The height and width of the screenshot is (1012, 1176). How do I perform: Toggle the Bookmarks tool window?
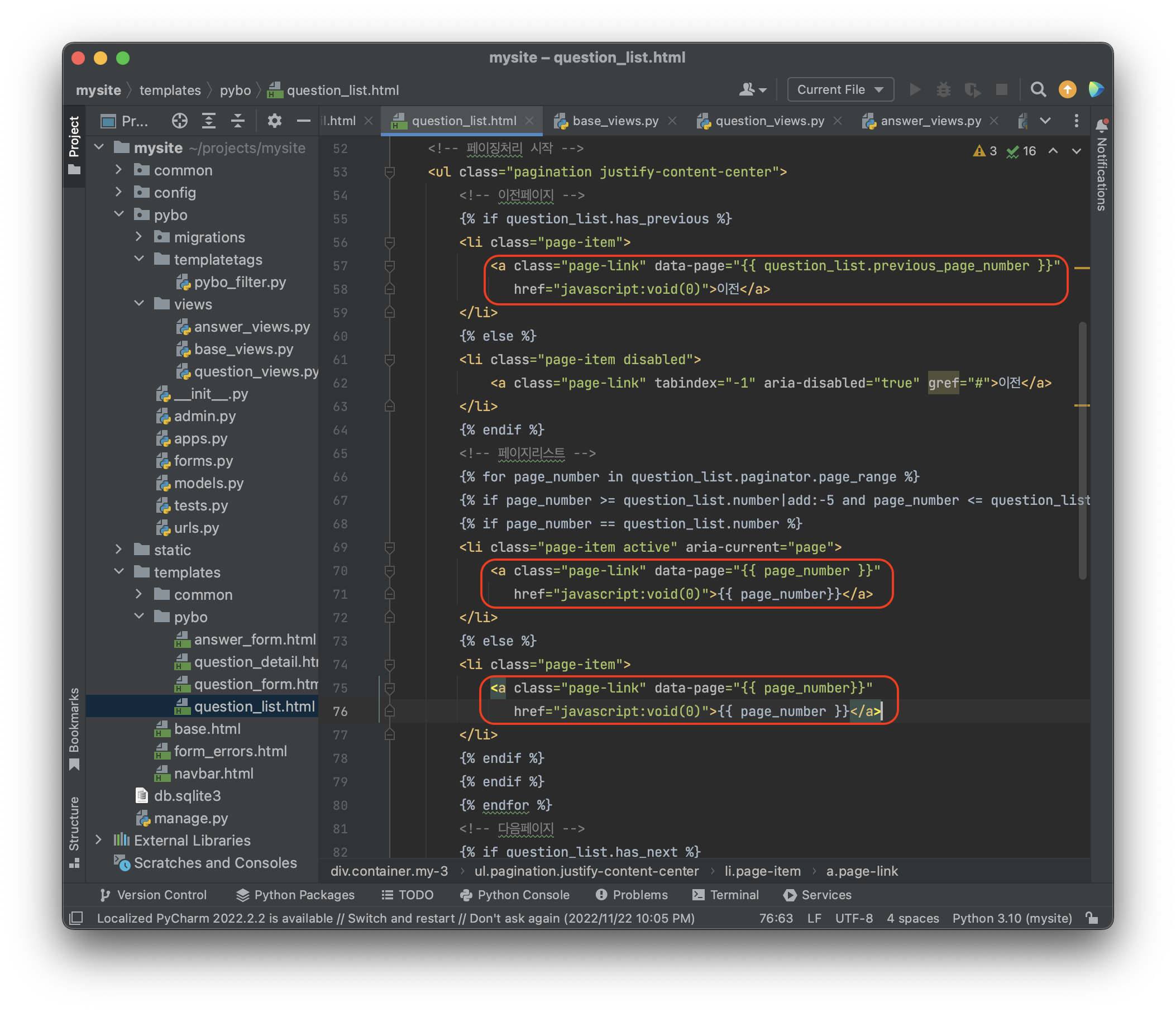coord(74,728)
